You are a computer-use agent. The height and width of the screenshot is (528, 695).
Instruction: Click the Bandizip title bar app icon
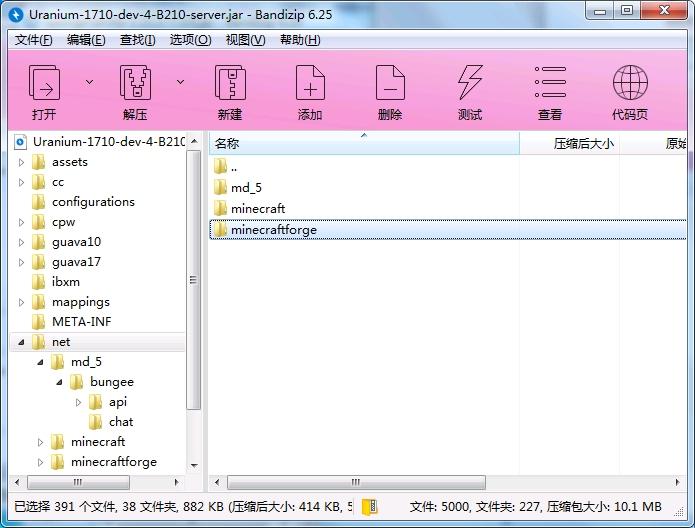click(x=16, y=15)
